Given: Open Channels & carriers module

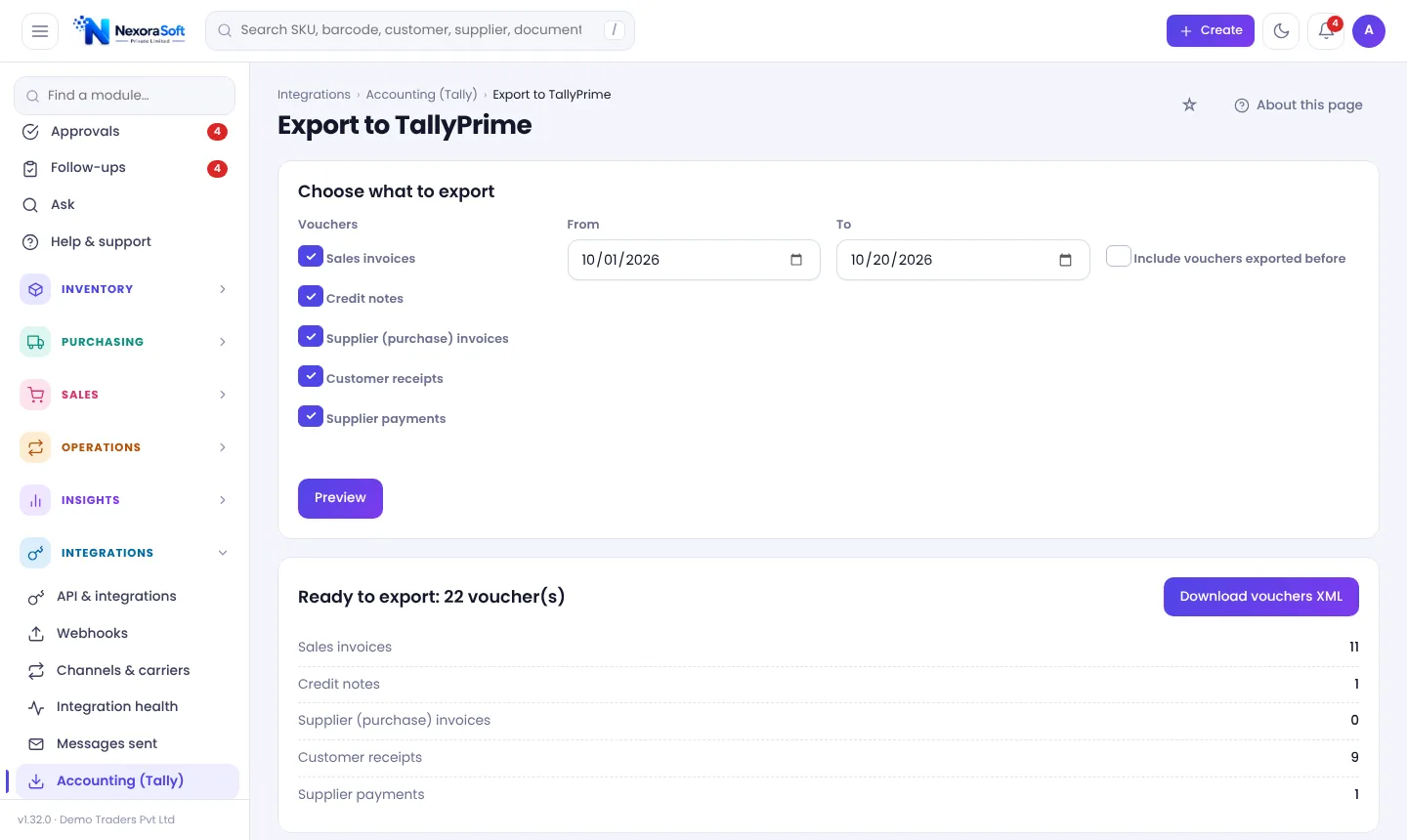Looking at the screenshot, I should pyautogui.click(x=127, y=671).
